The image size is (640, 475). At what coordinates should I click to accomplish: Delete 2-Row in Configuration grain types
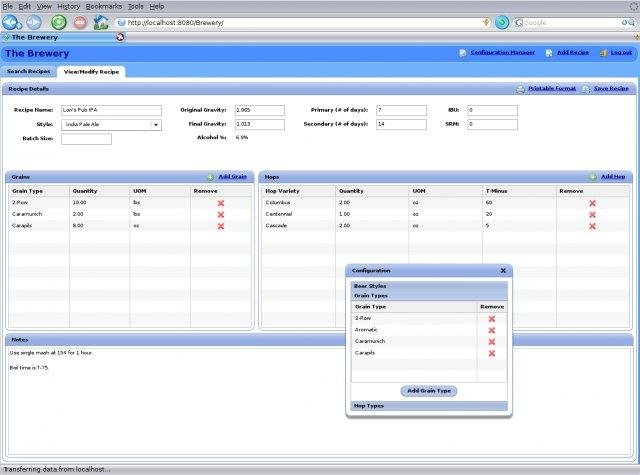point(491,319)
